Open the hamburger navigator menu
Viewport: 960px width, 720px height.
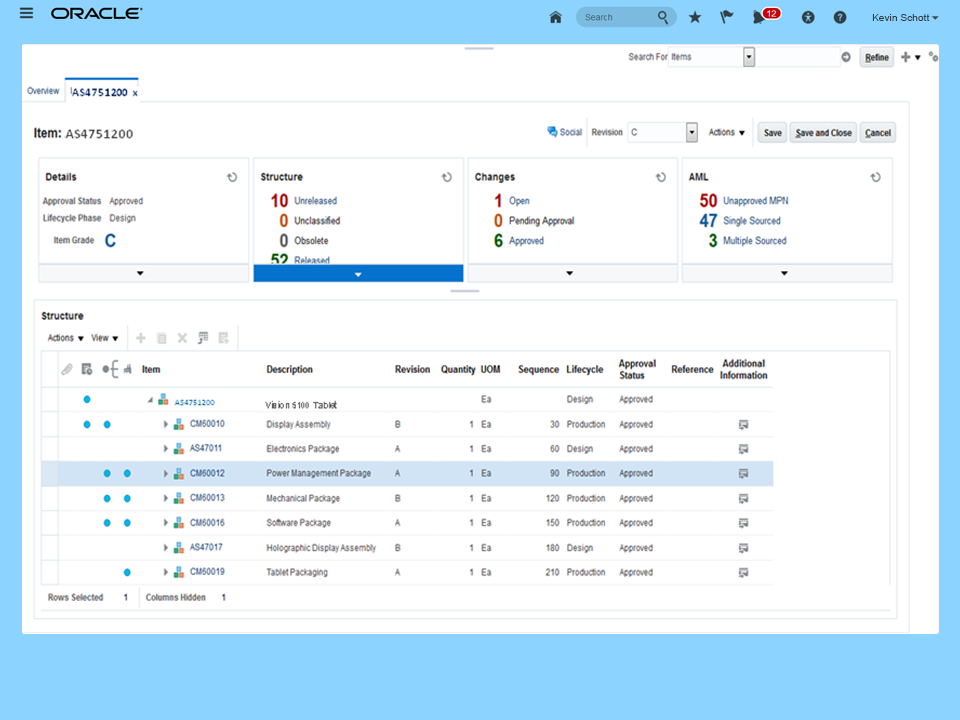26,13
